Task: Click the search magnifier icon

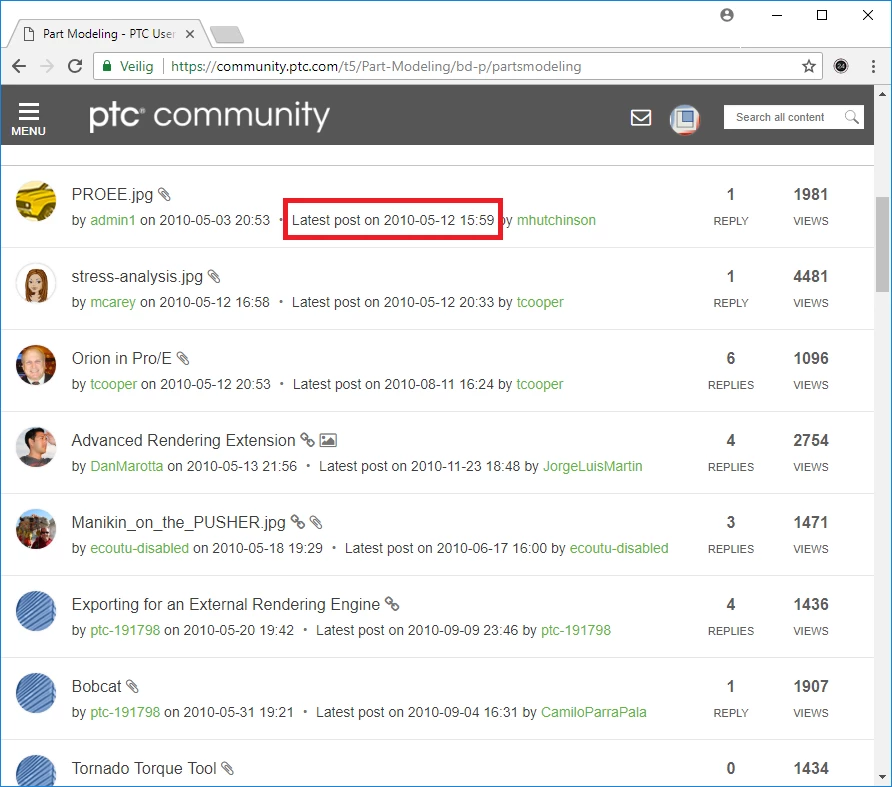Action: tap(851, 117)
